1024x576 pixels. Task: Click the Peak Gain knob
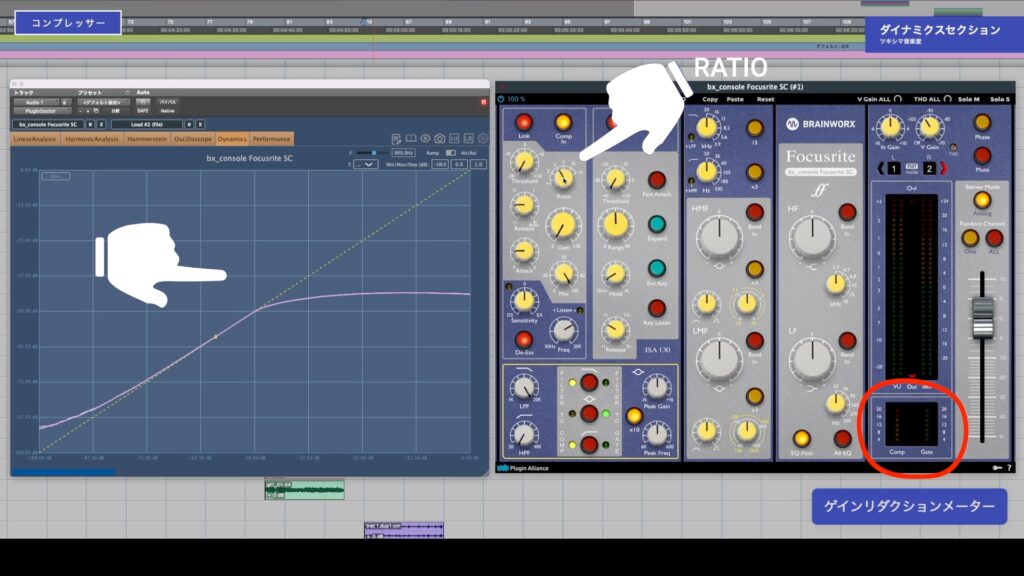pyautogui.click(x=657, y=387)
